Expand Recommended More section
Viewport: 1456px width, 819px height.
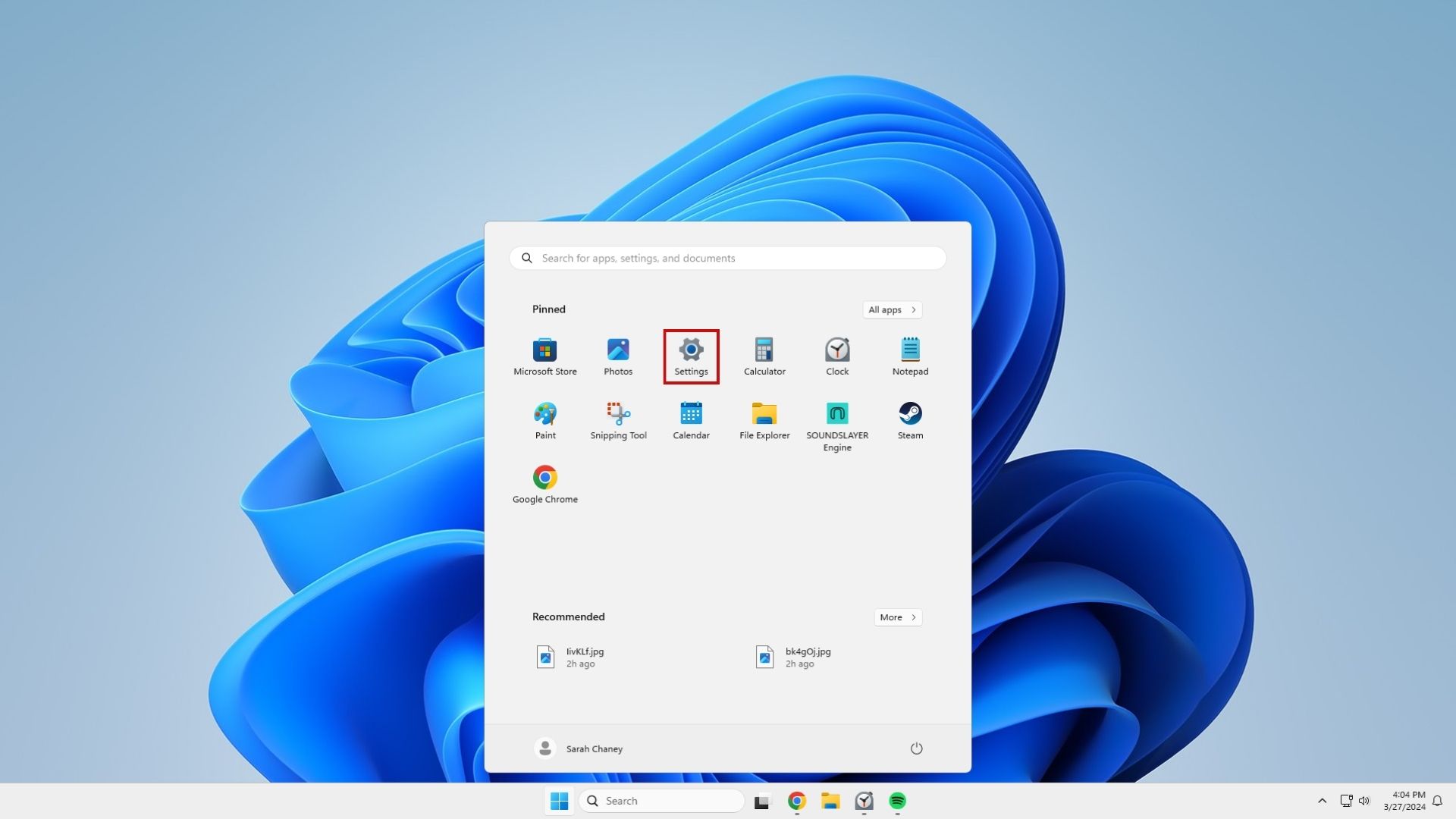click(x=897, y=616)
